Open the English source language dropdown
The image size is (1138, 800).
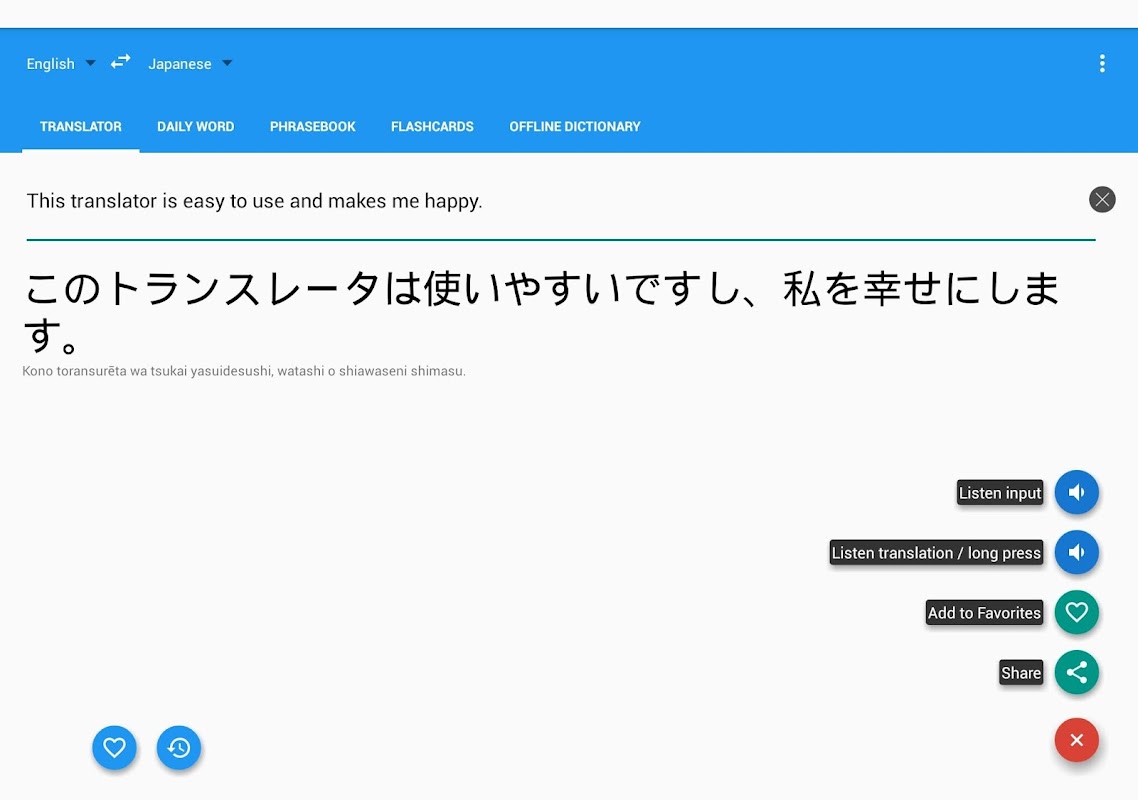(61, 64)
